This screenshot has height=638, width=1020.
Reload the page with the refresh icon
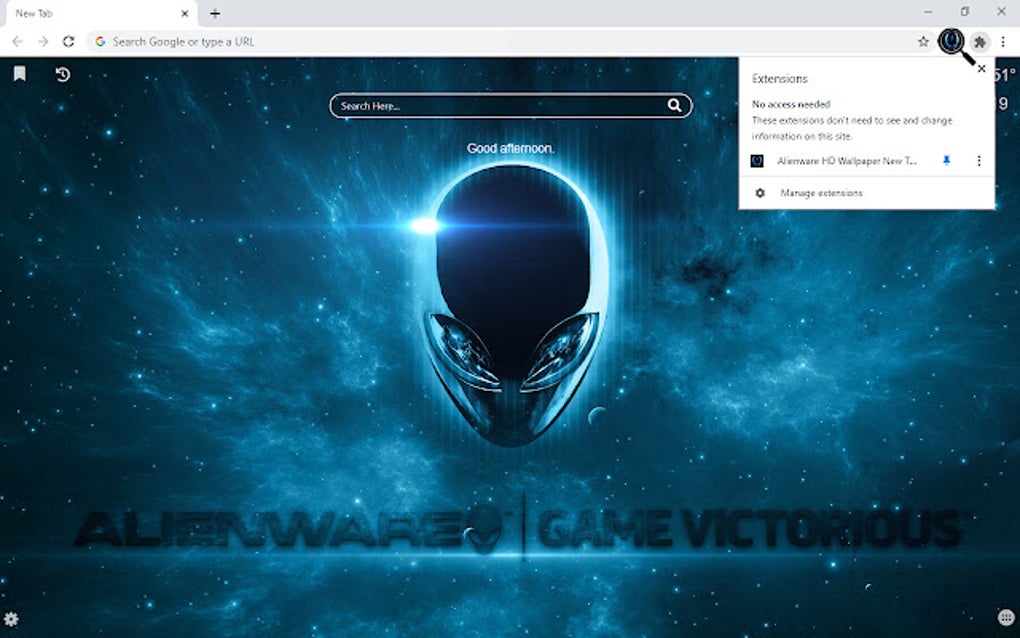coord(68,41)
